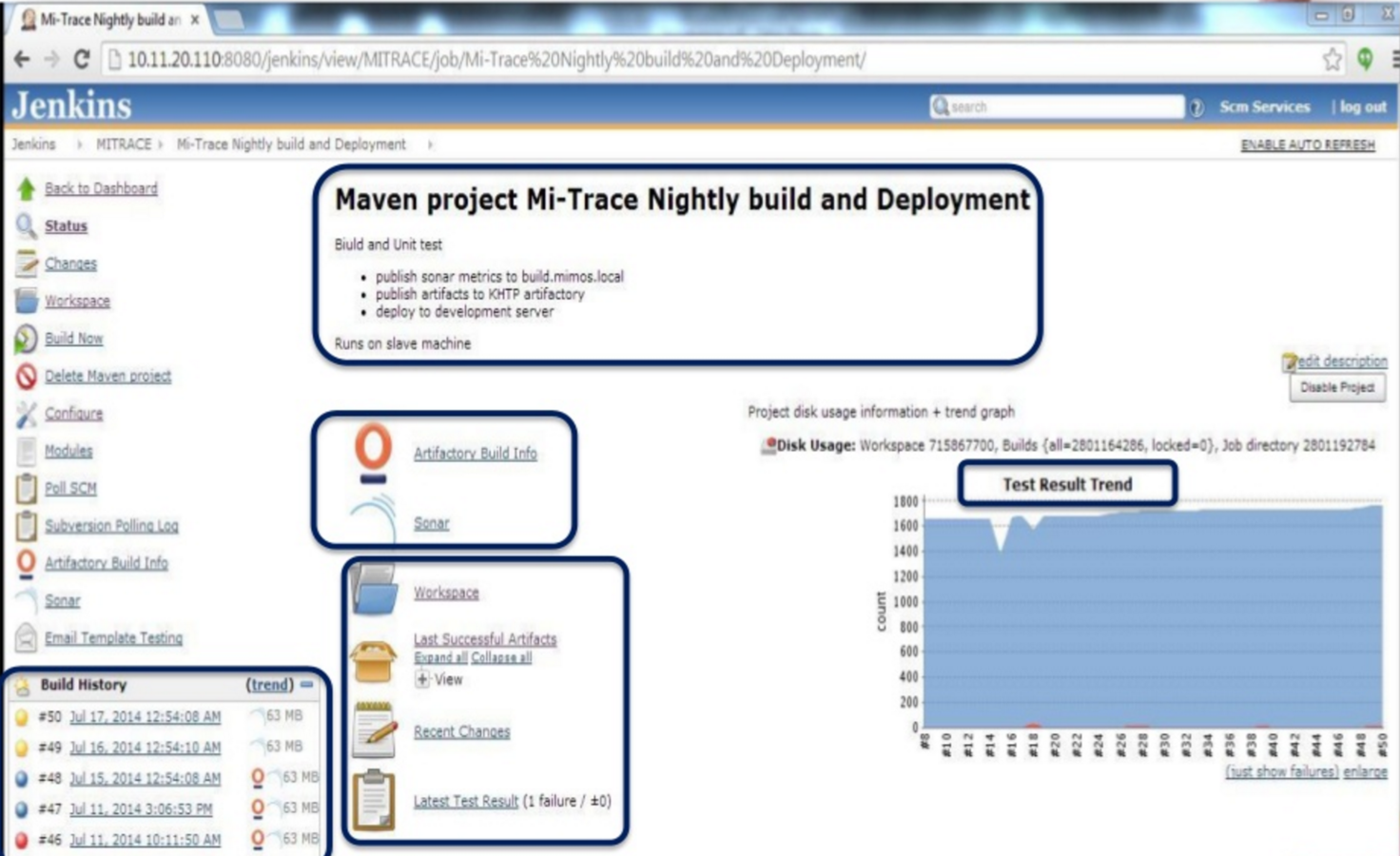Click the Latest Test Result clipboard icon

click(x=374, y=800)
